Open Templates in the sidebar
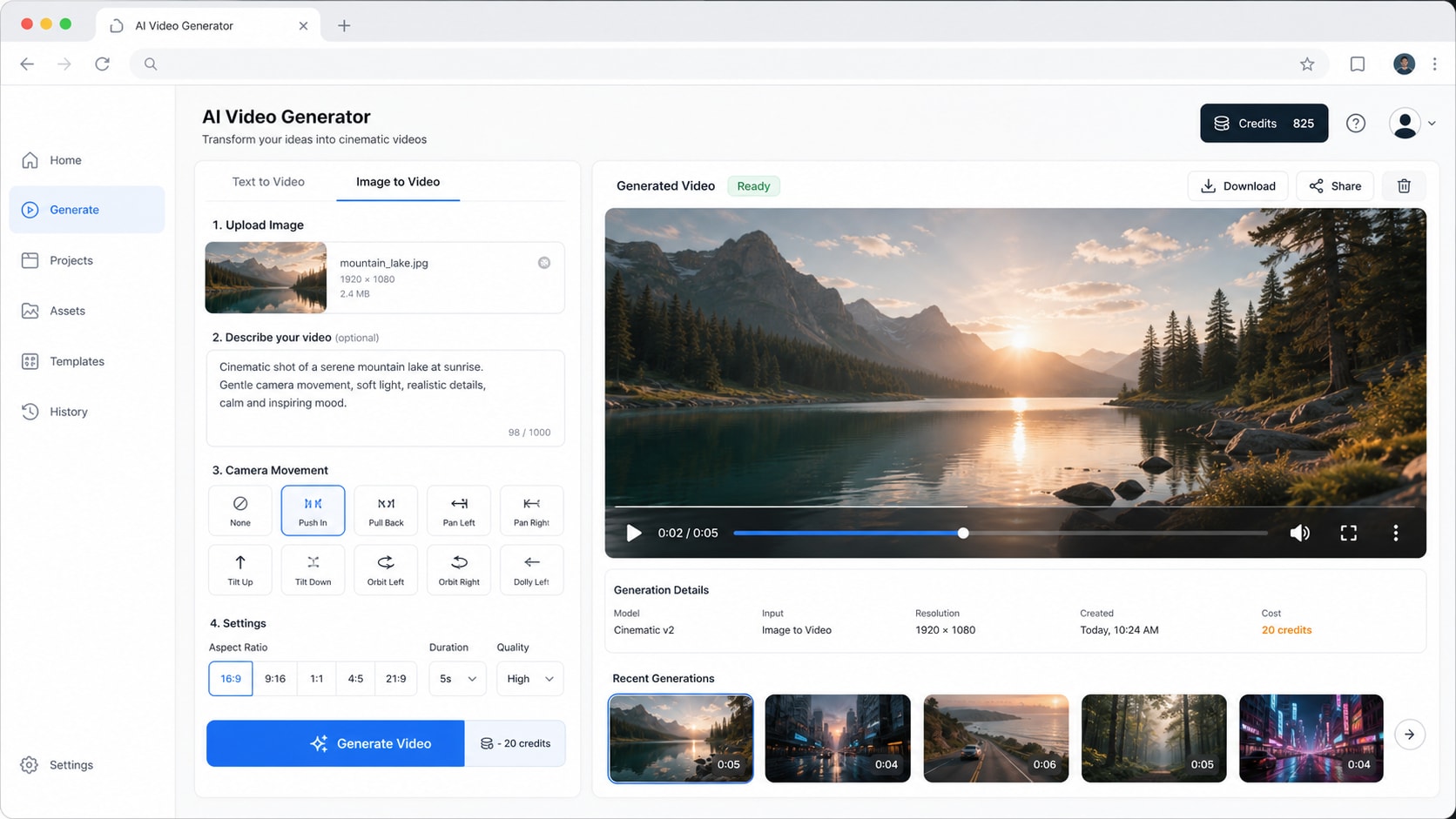The height and width of the screenshot is (819, 1456). click(x=86, y=361)
